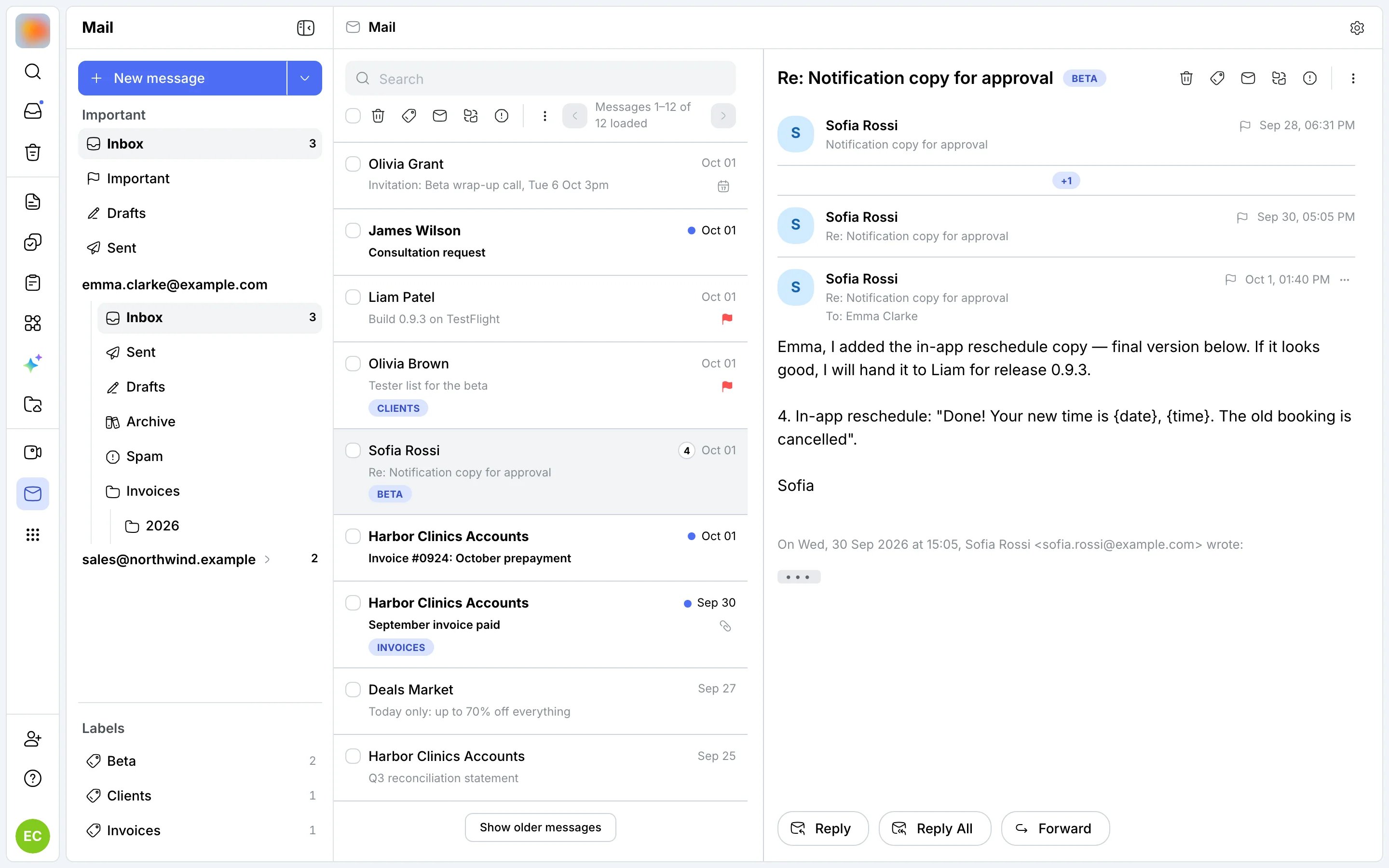Viewport: 1389px width, 868px height.
Task: Open global search in left rail
Action: 33,72
